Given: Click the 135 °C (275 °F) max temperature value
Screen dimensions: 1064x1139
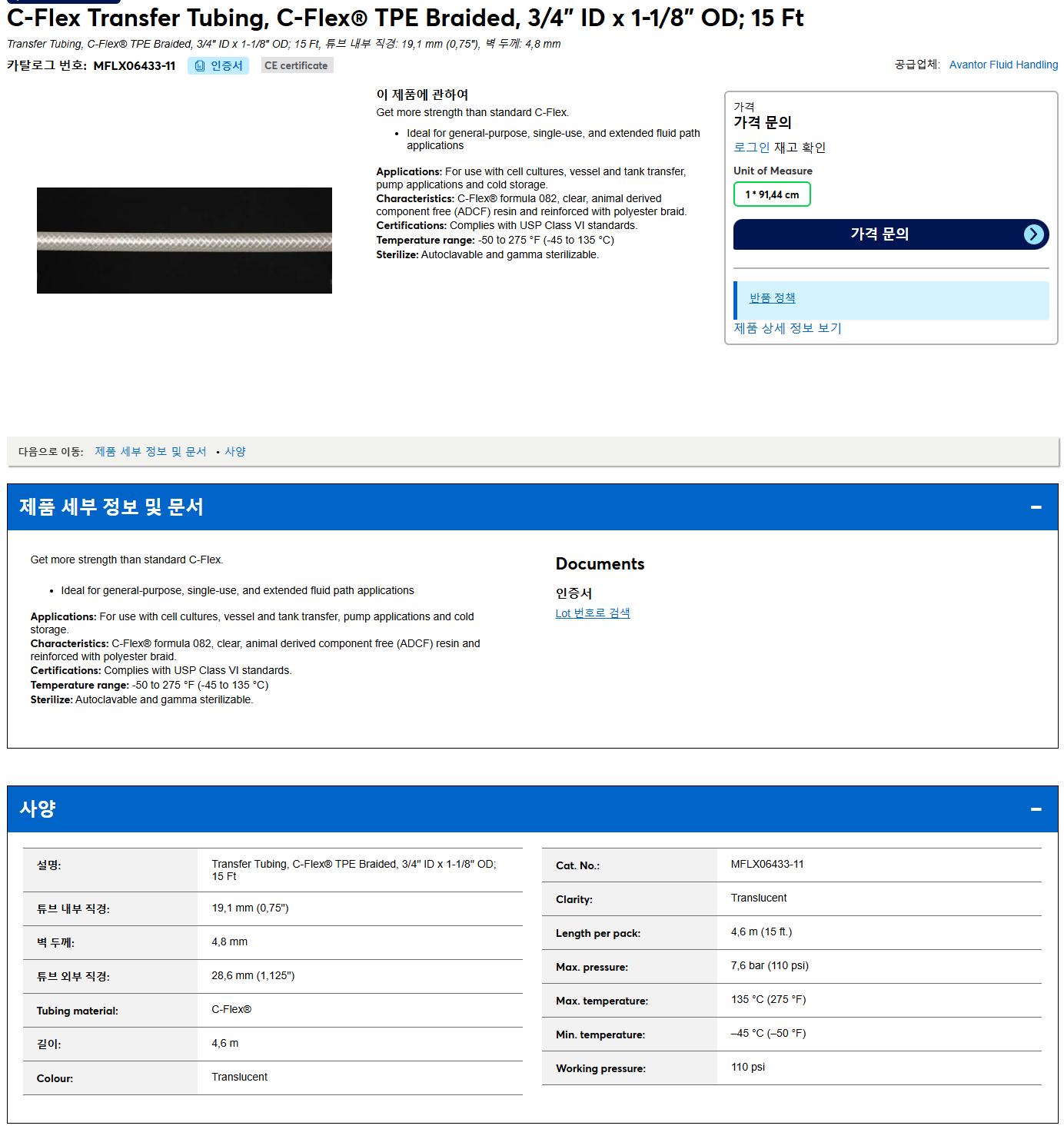Looking at the screenshot, I should [769, 1000].
